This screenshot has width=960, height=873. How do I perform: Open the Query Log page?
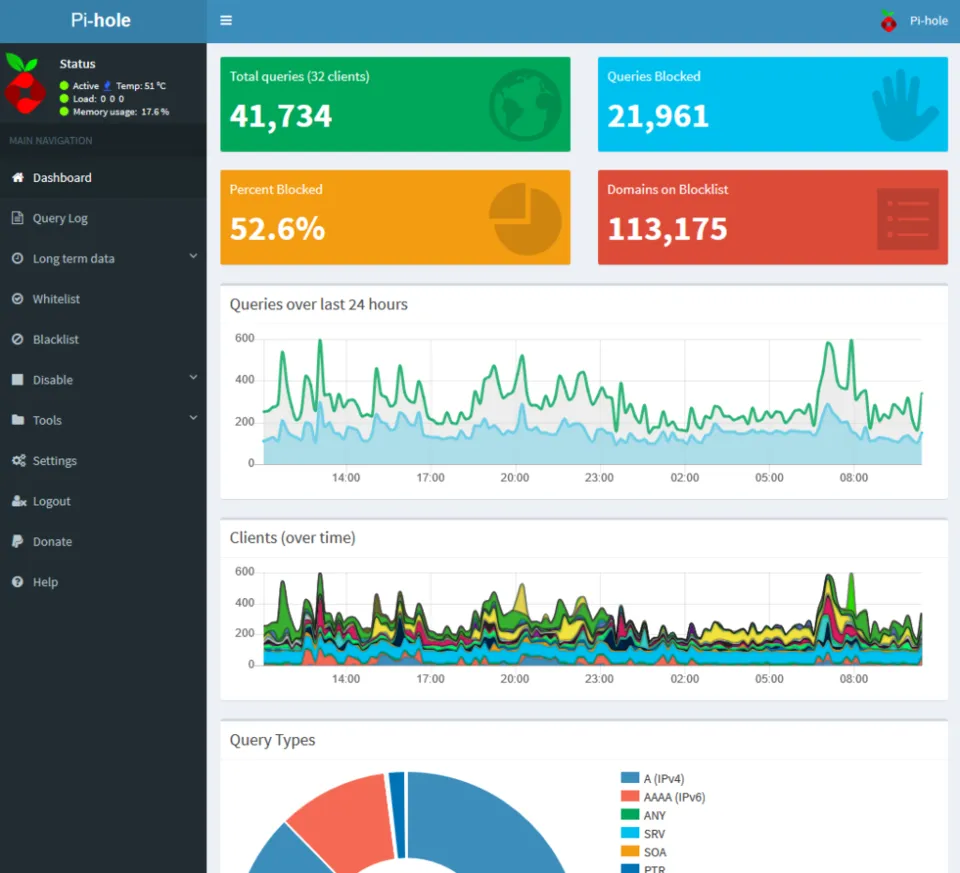[x=103, y=218]
